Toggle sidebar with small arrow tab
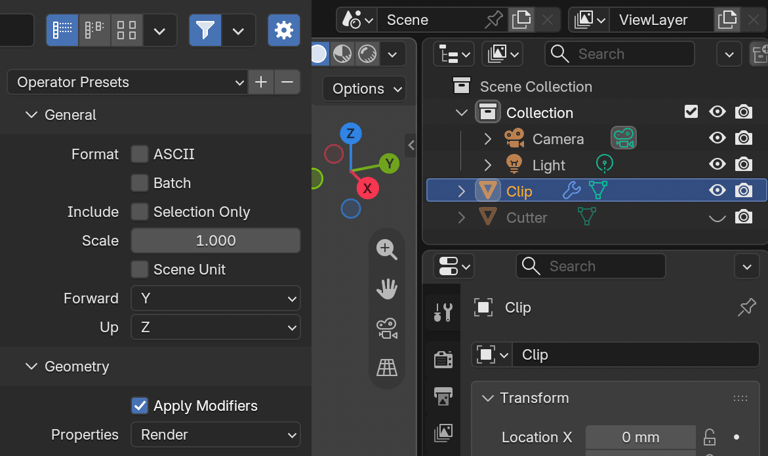This screenshot has width=768, height=456. pyautogui.click(x=411, y=145)
